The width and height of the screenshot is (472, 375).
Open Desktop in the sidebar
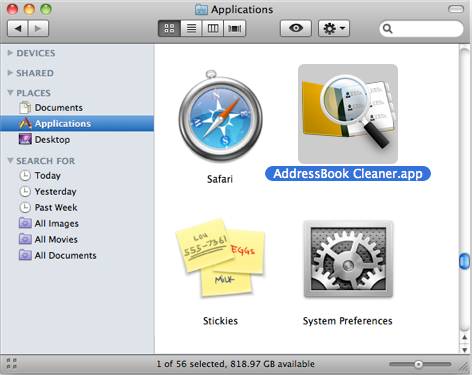coord(77,139)
